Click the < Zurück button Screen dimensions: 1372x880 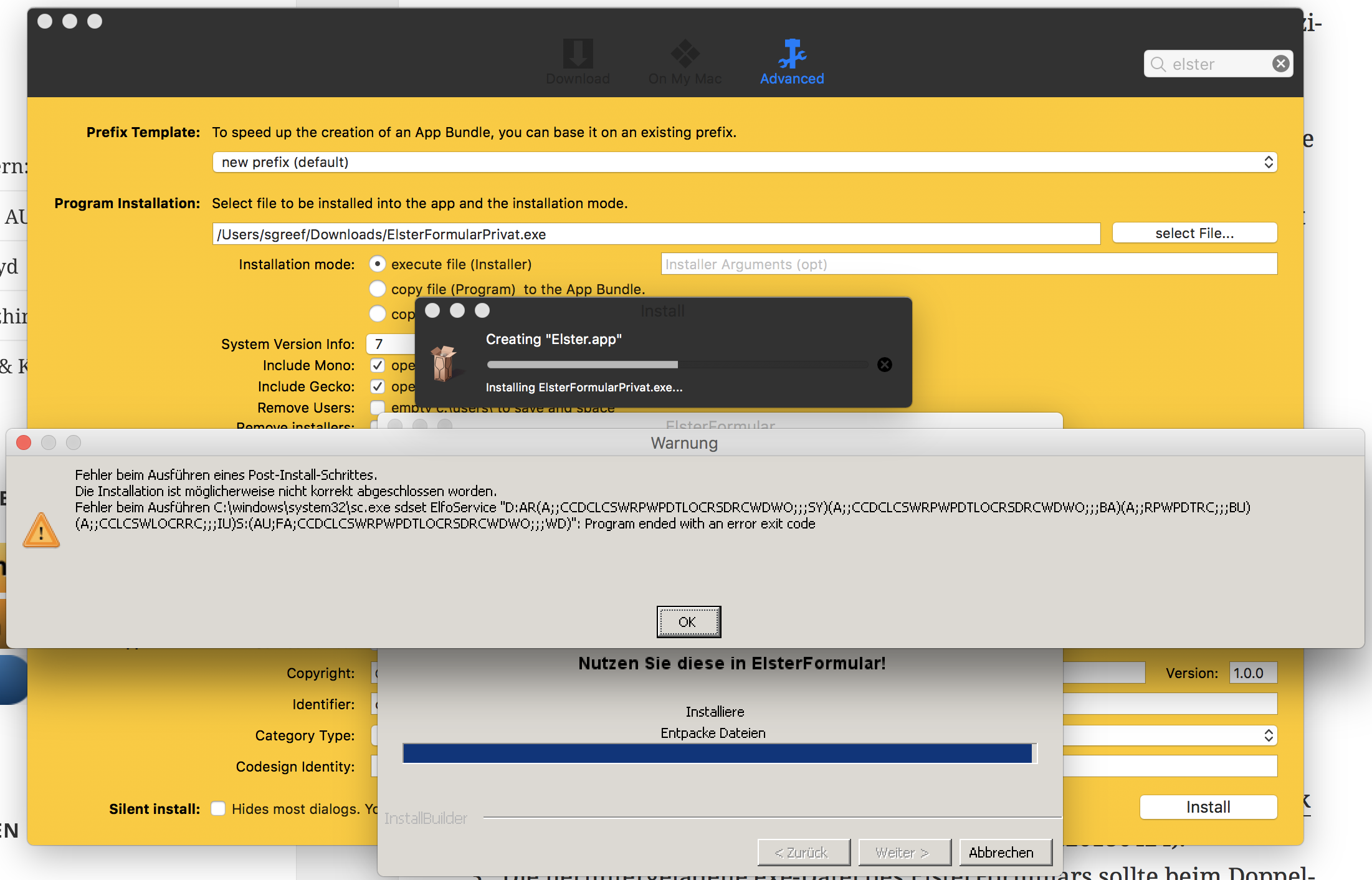(804, 852)
